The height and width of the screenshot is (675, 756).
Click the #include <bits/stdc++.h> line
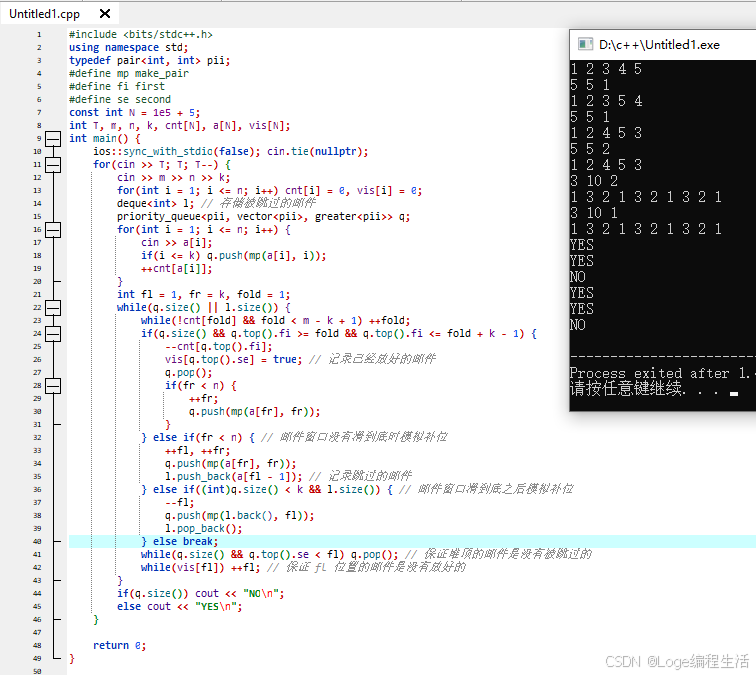coord(140,34)
